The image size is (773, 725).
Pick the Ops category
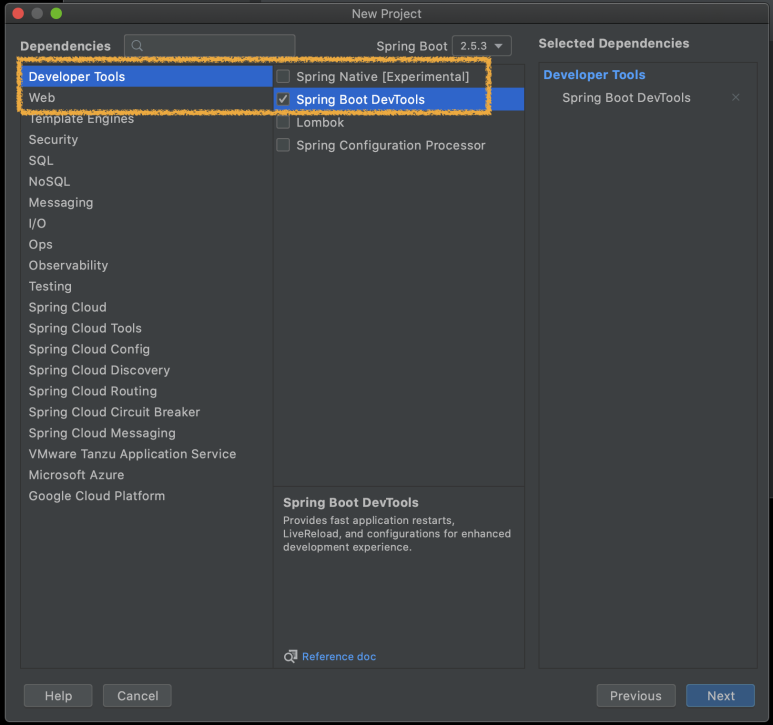click(x=146, y=244)
